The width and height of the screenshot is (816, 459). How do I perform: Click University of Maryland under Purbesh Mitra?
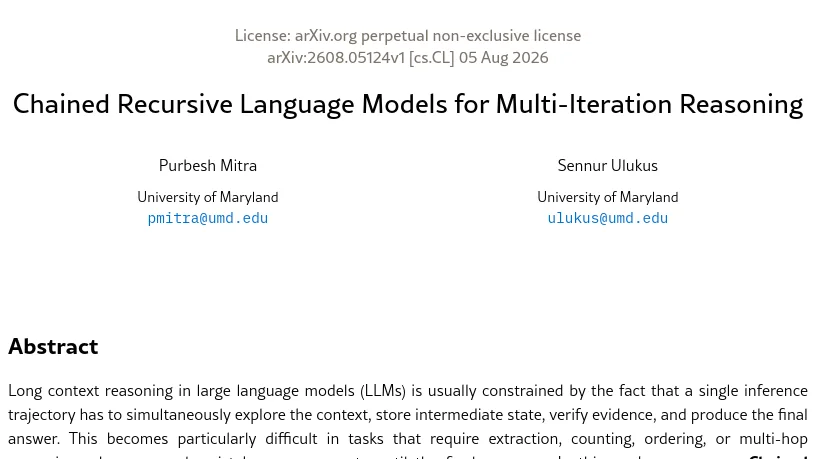click(x=208, y=197)
